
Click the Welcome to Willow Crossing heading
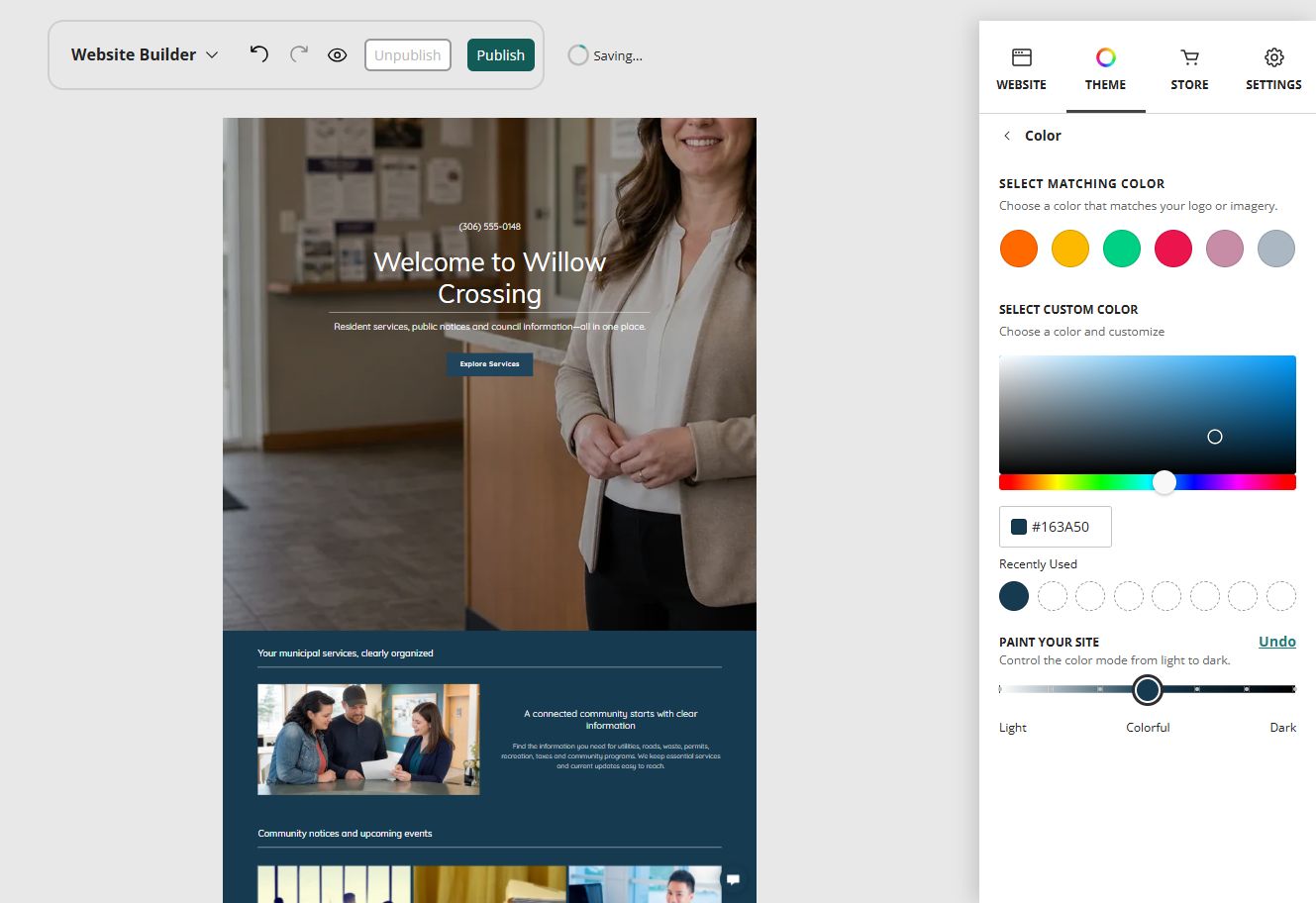(x=489, y=278)
